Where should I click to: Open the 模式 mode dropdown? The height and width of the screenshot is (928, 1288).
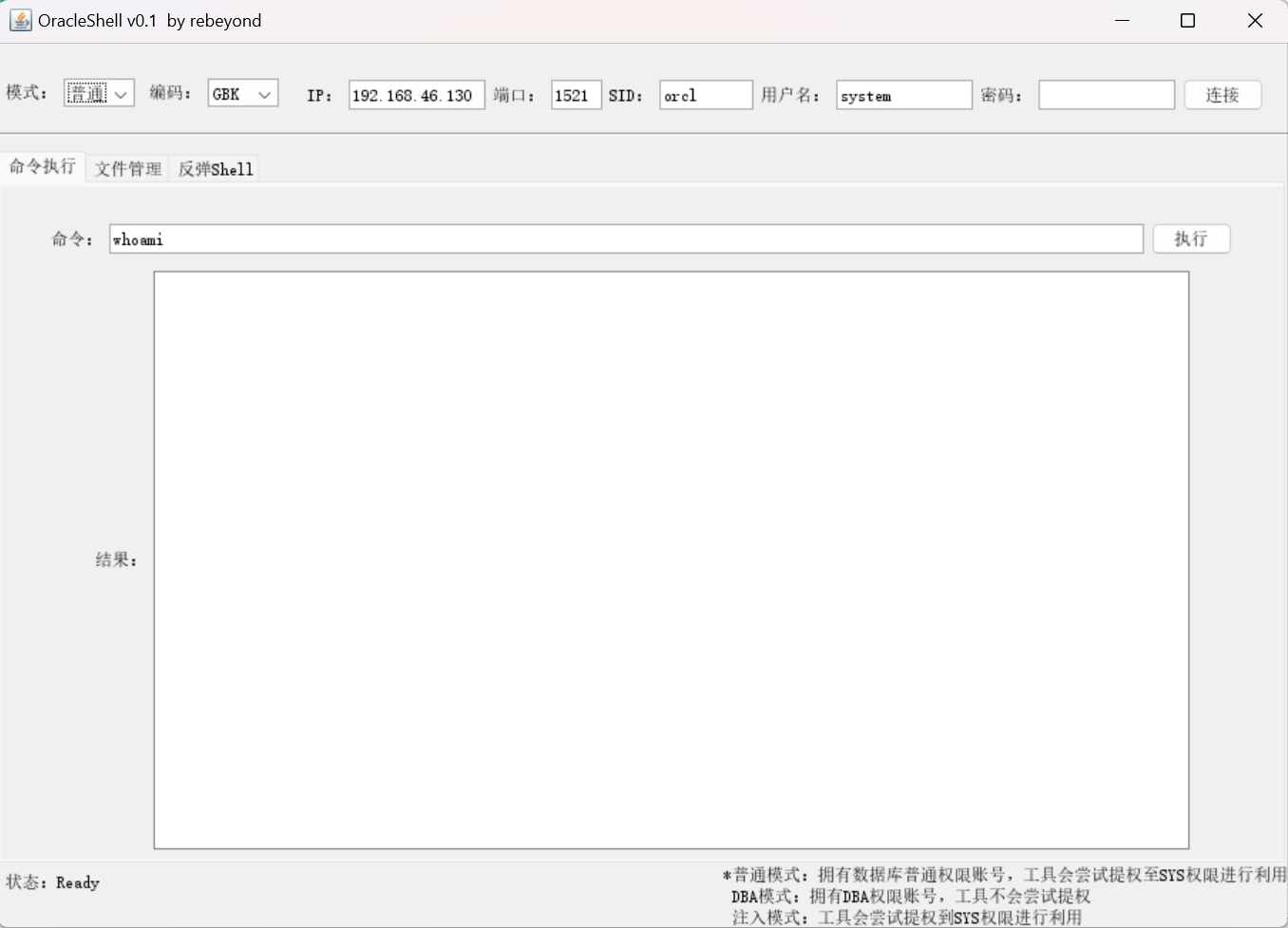99,93
